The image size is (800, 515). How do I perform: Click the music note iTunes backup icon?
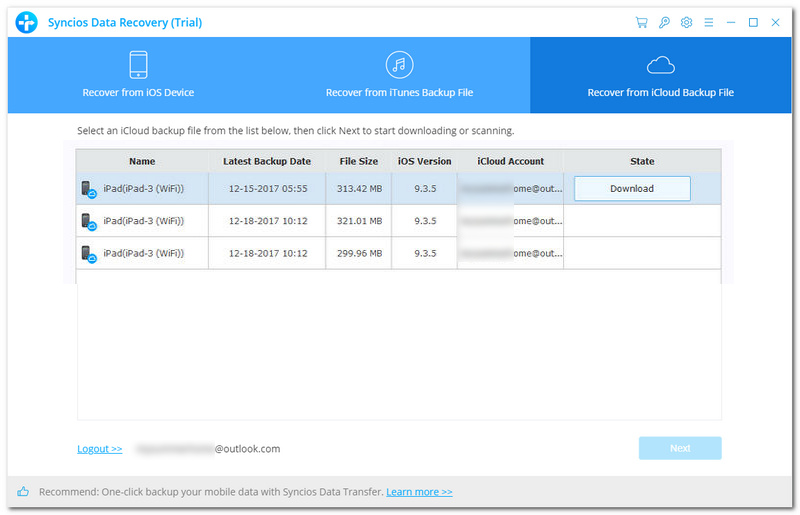point(399,65)
